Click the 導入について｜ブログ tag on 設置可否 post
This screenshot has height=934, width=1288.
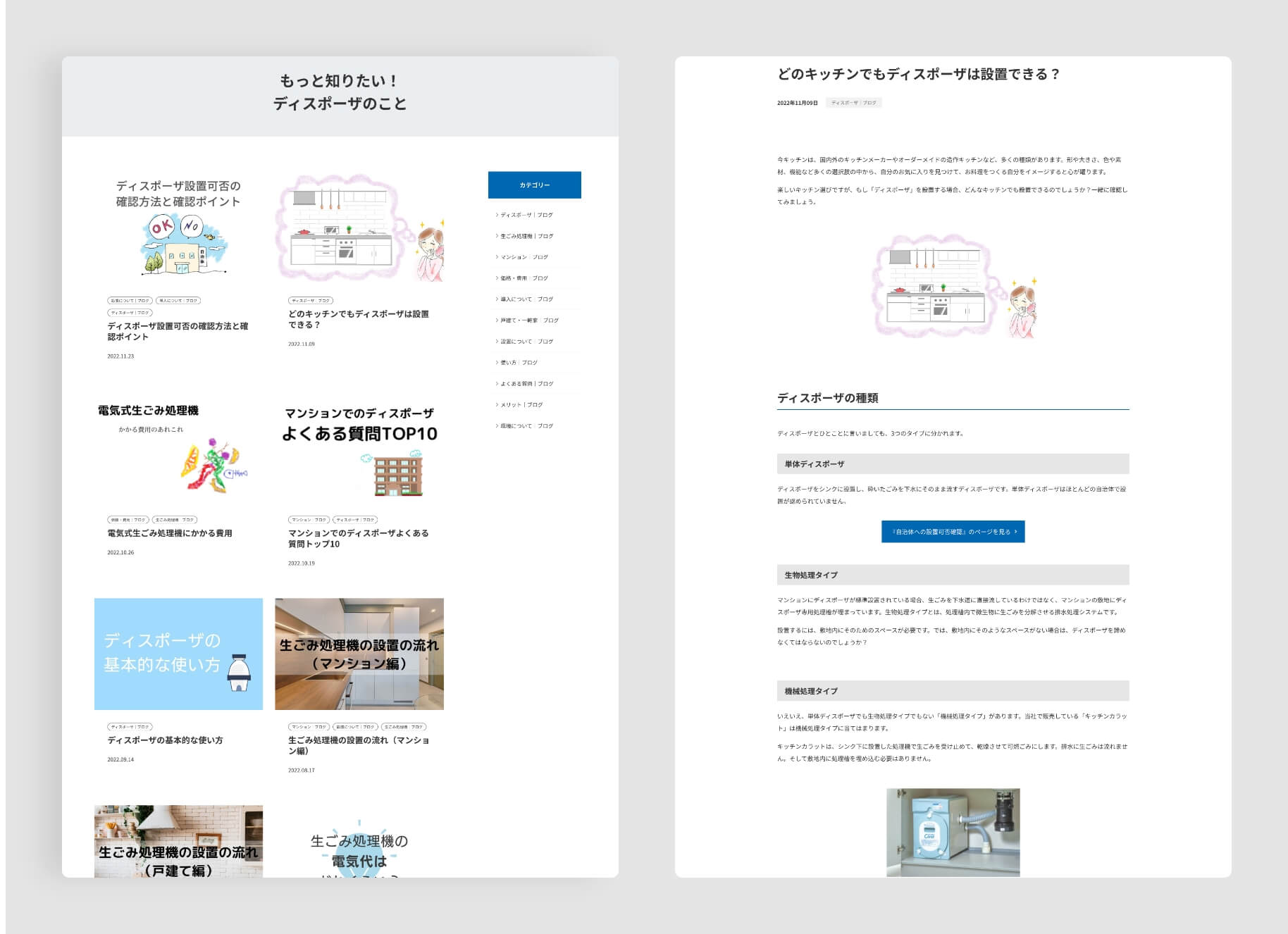point(178,301)
